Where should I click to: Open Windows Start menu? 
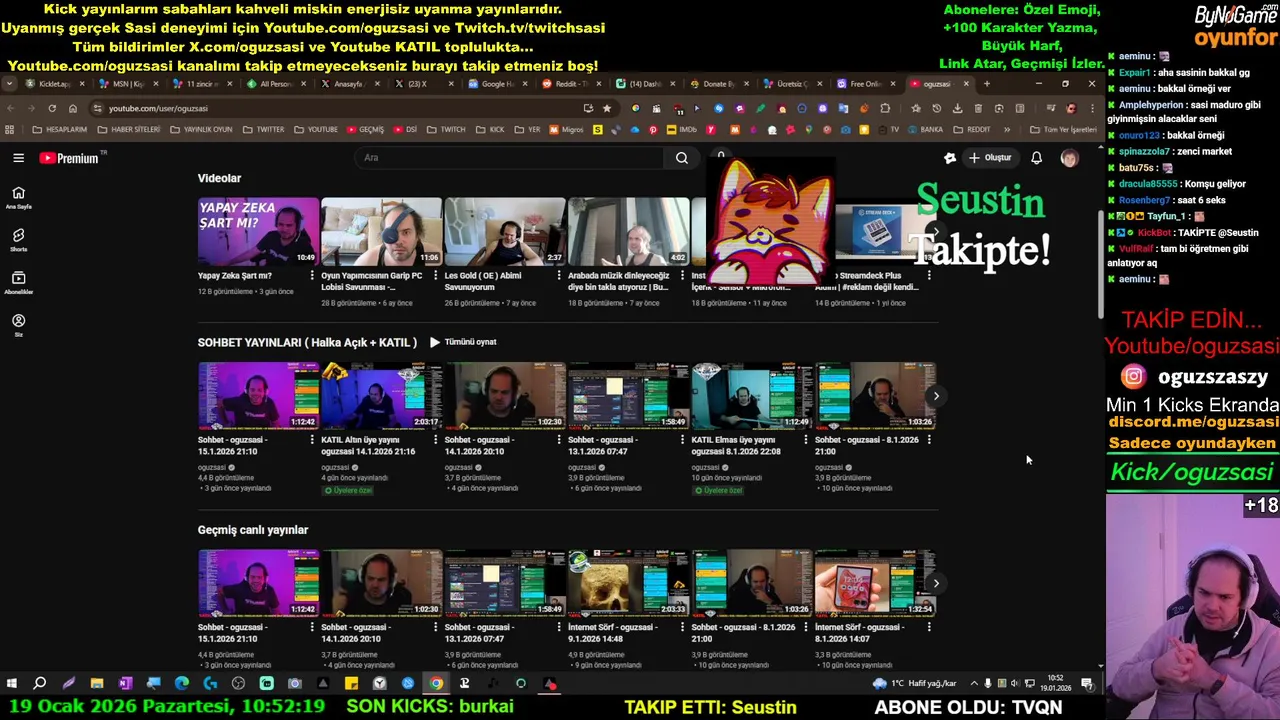tap(12, 684)
